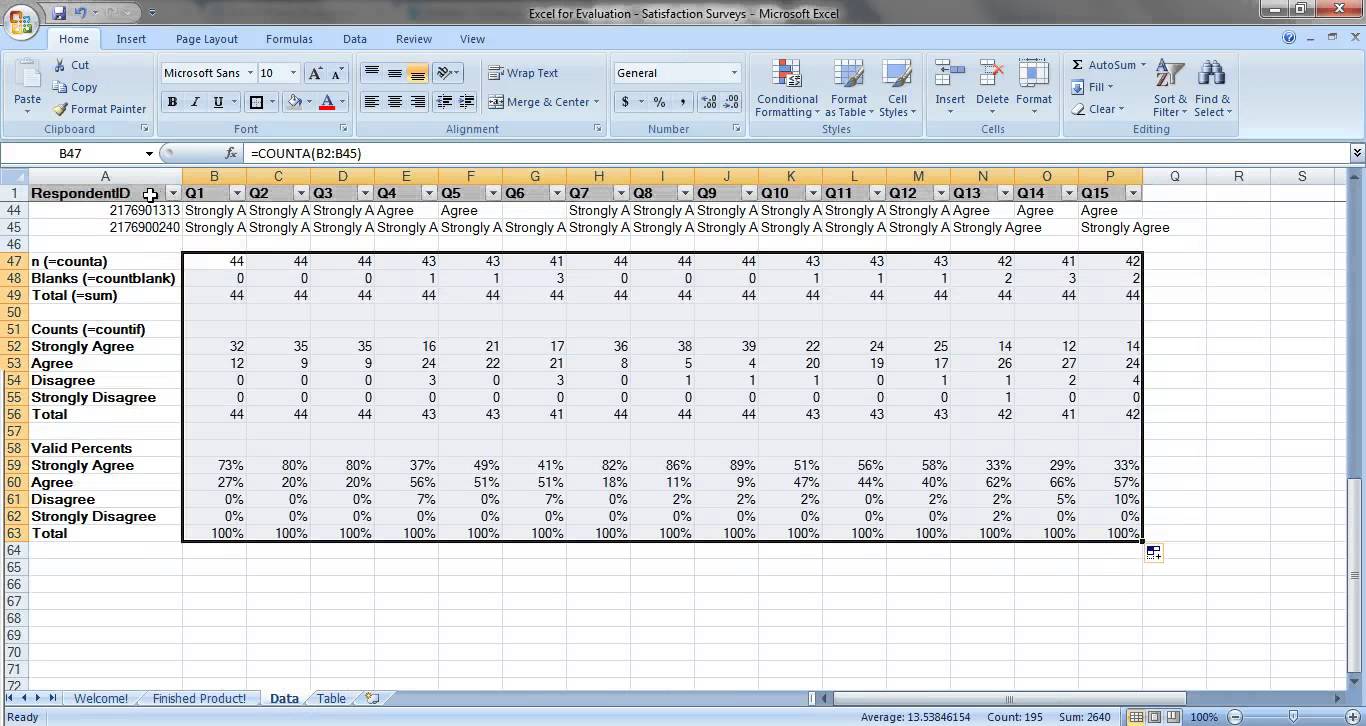The height and width of the screenshot is (726, 1366).
Task: Click inside the formula bar showing =COUNTA(B2:B45)
Action: pyautogui.click(x=700, y=153)
